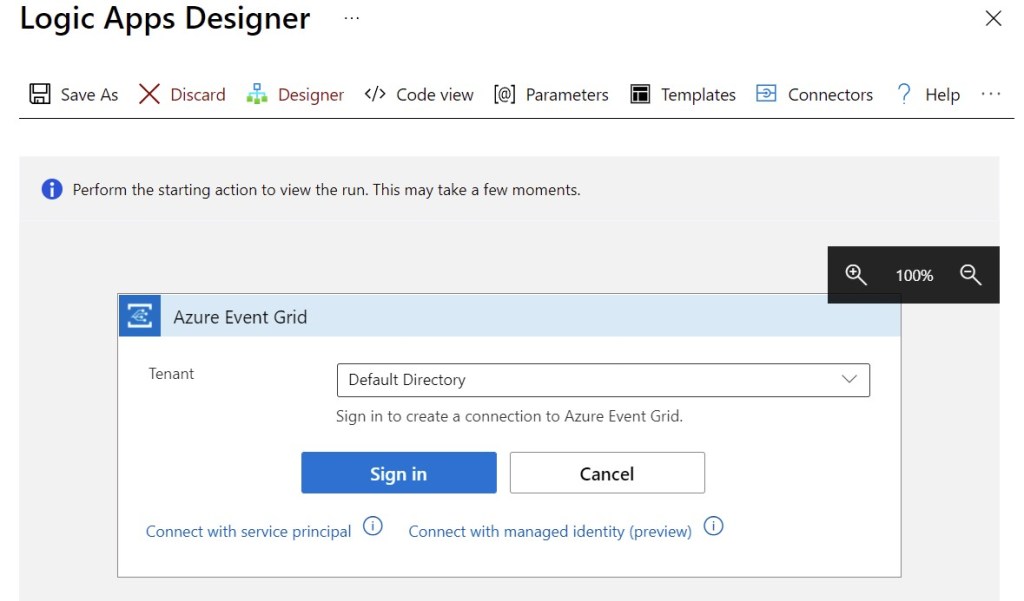Switch to Code view using brackets icon

(x=375, y=94)
